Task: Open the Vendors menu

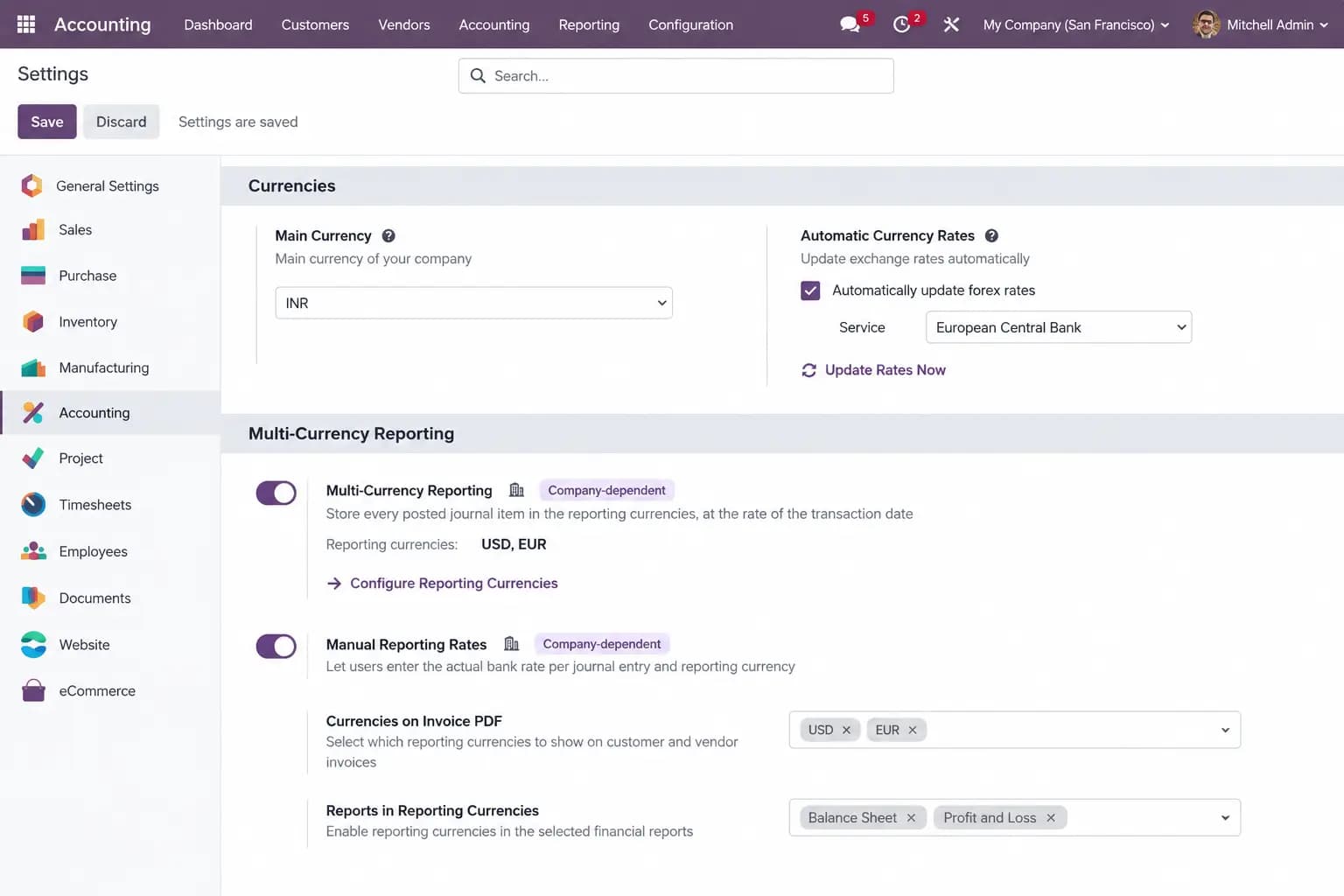Action: [x=404, y=24]
